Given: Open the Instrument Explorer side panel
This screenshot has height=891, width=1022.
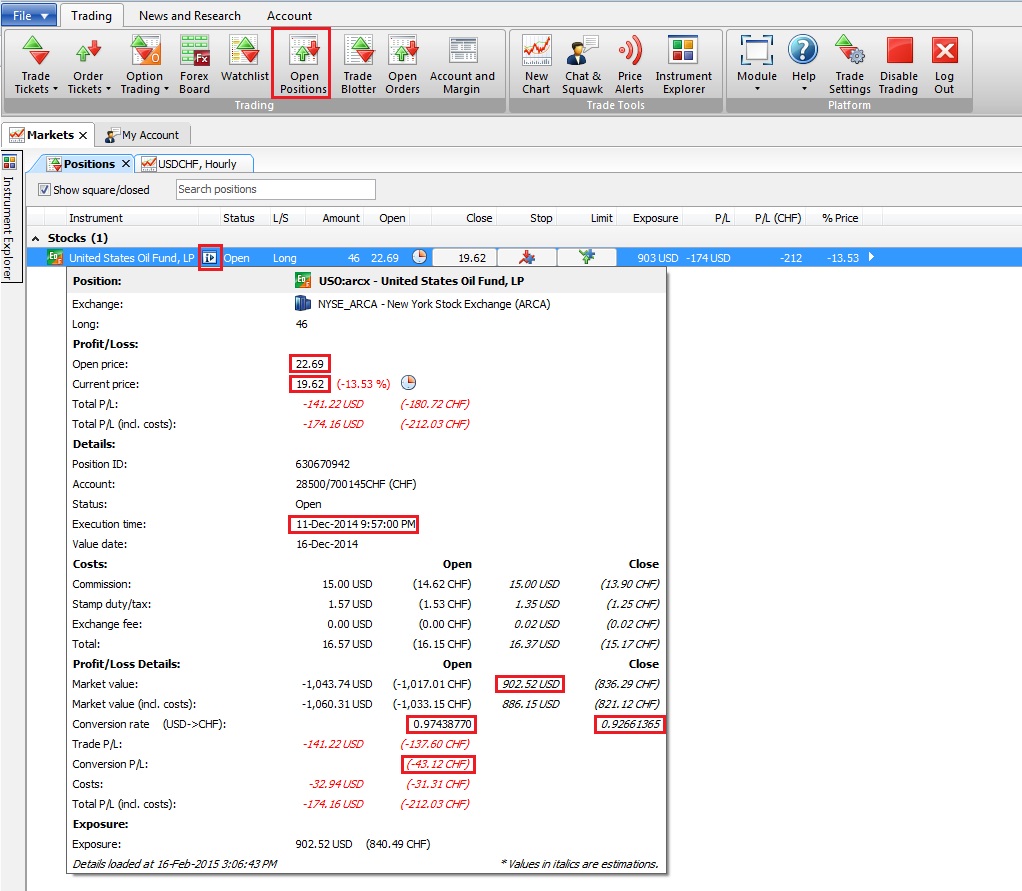Looking at the screenshot, I should (x=9, y=217).
